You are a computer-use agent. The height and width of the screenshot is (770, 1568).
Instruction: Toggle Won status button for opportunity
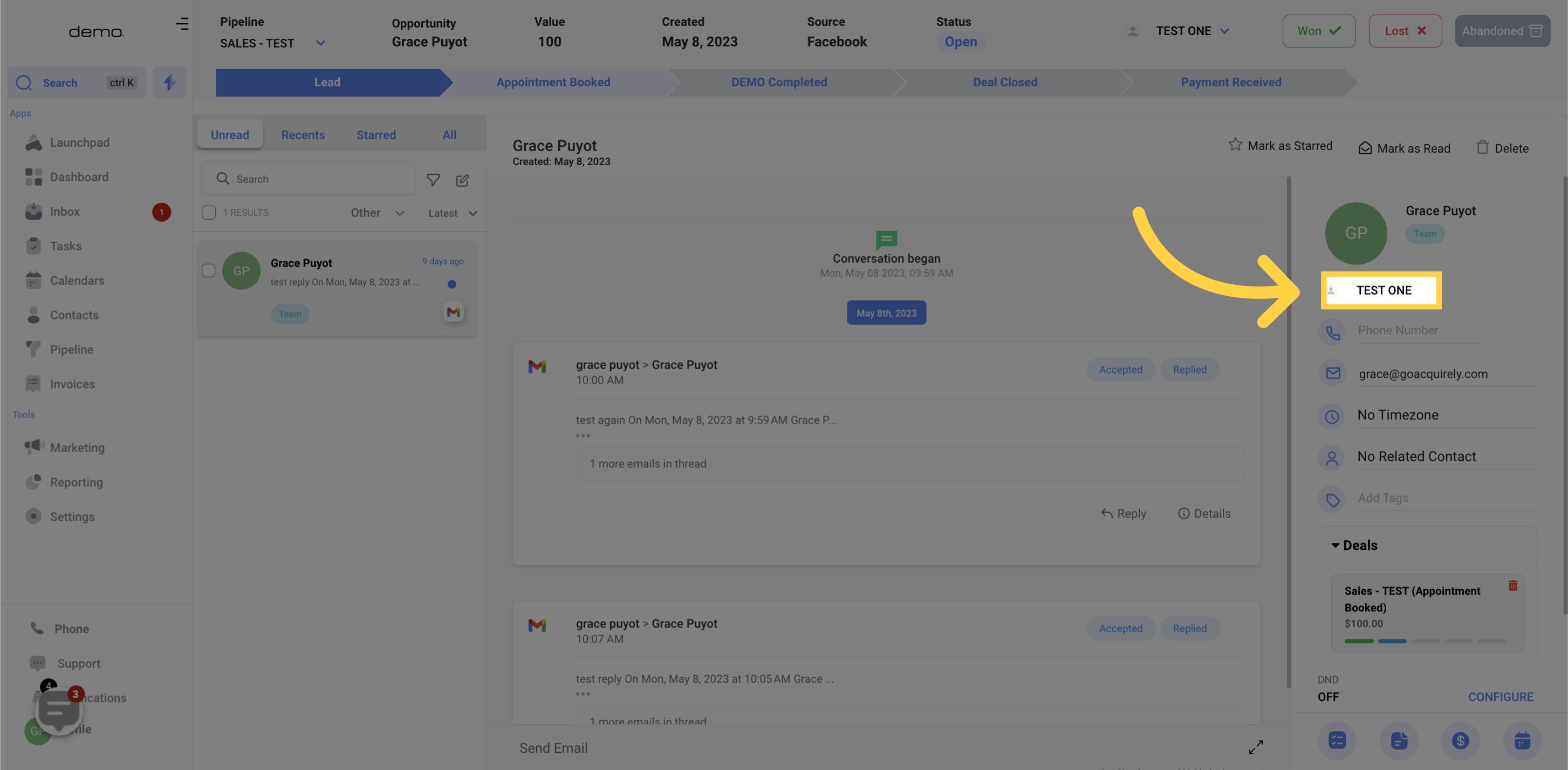click(x=1318, y=30)
